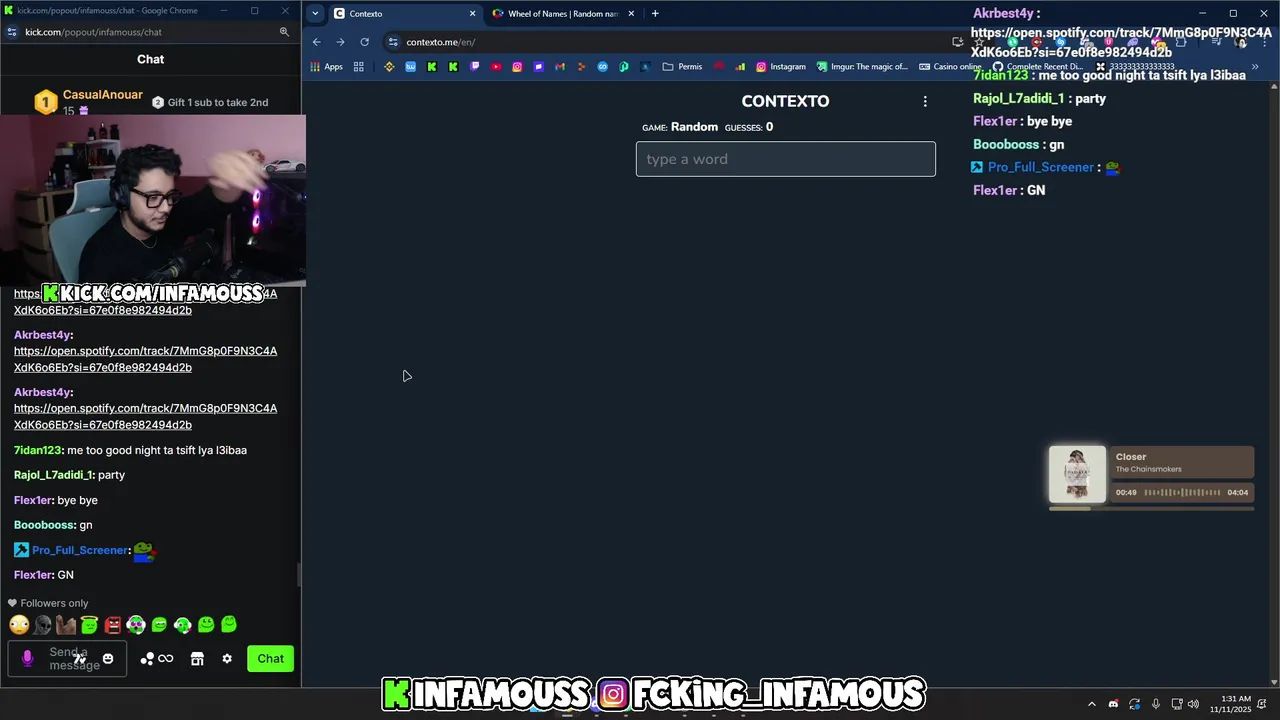Close the Contexto tab
This screenshot has height=720, width=1280.
click(472, 14)
